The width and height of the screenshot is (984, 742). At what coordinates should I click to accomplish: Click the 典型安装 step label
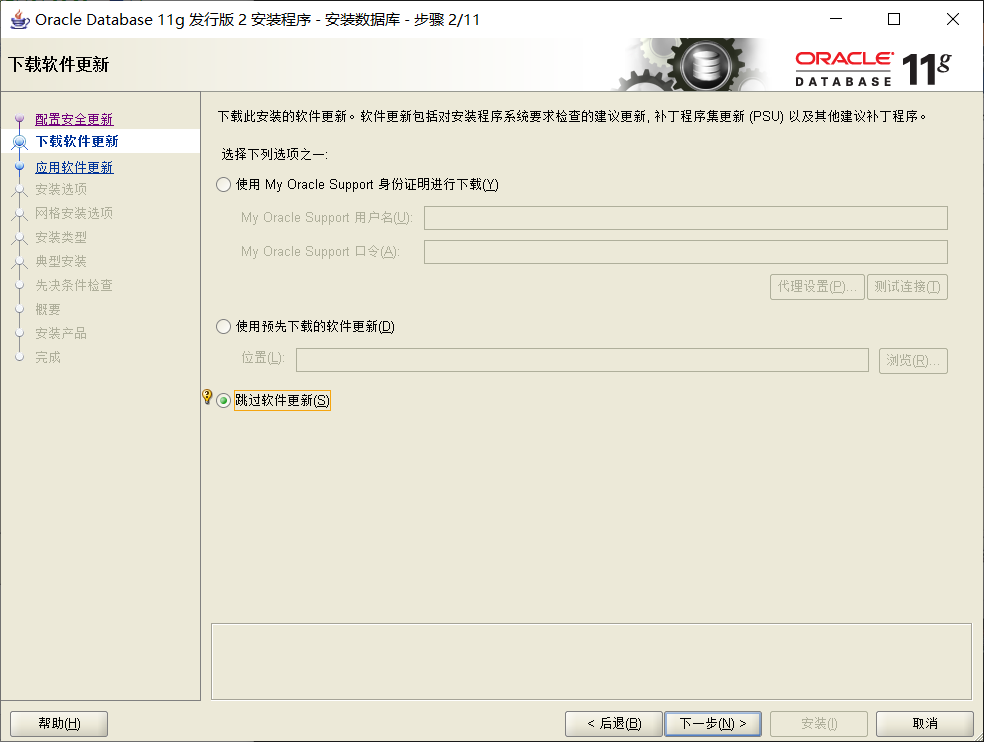click(61, 261)
